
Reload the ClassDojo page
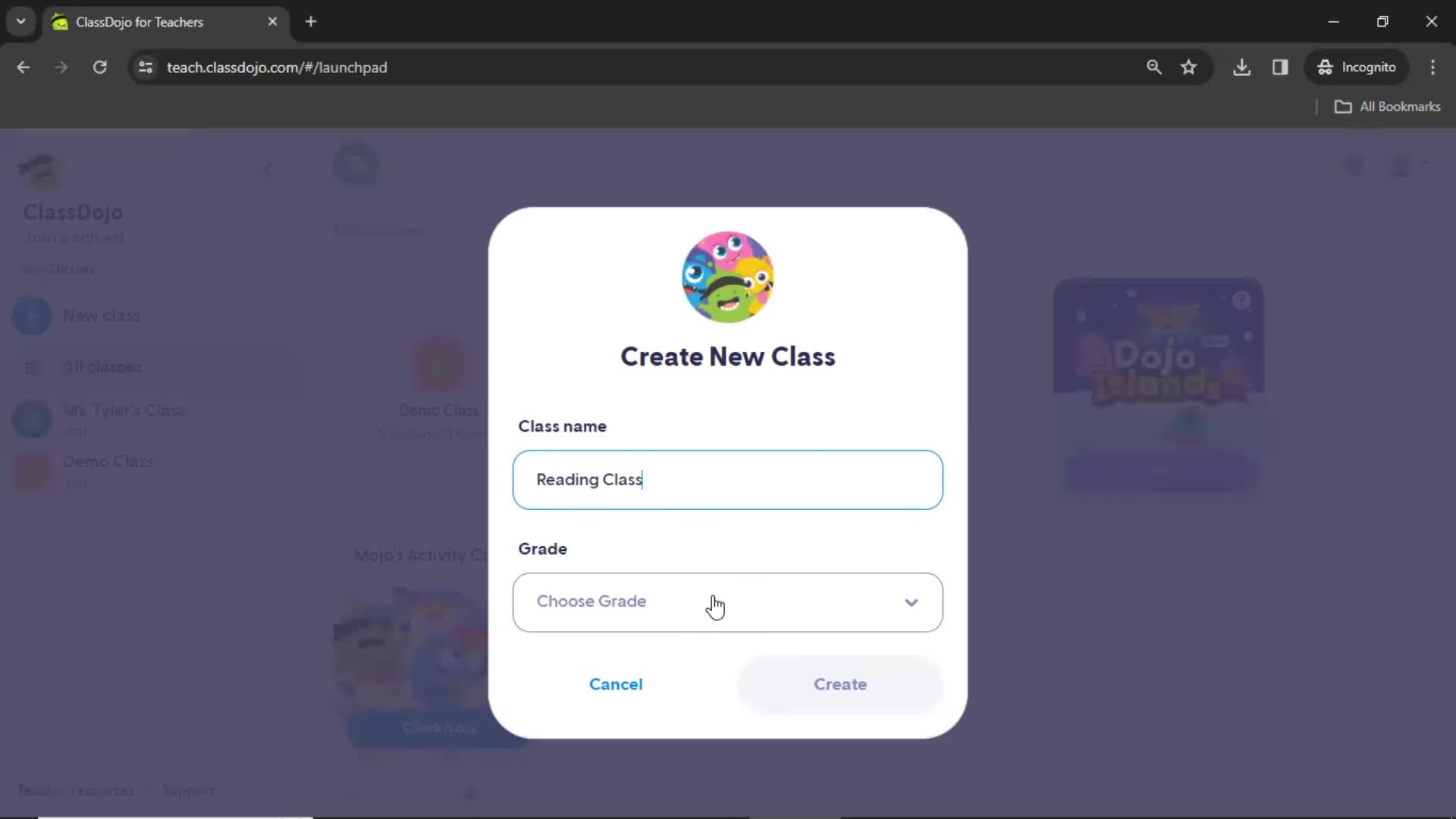[99, 67]
